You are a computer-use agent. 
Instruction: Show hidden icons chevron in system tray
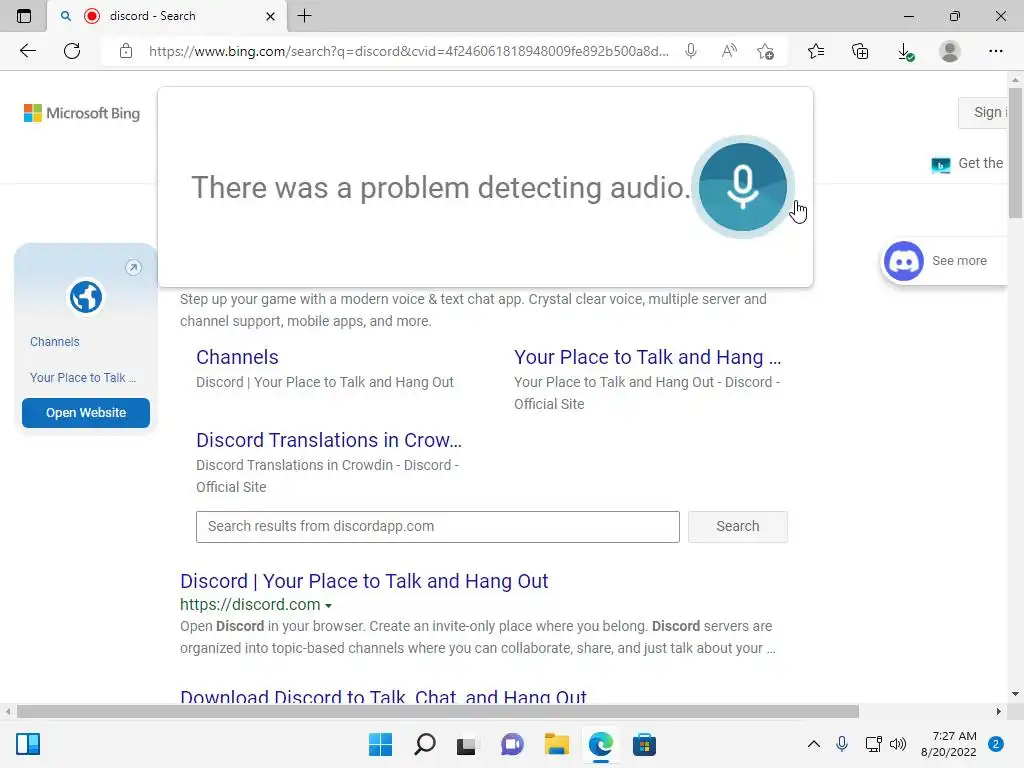[x=814, y=744]
